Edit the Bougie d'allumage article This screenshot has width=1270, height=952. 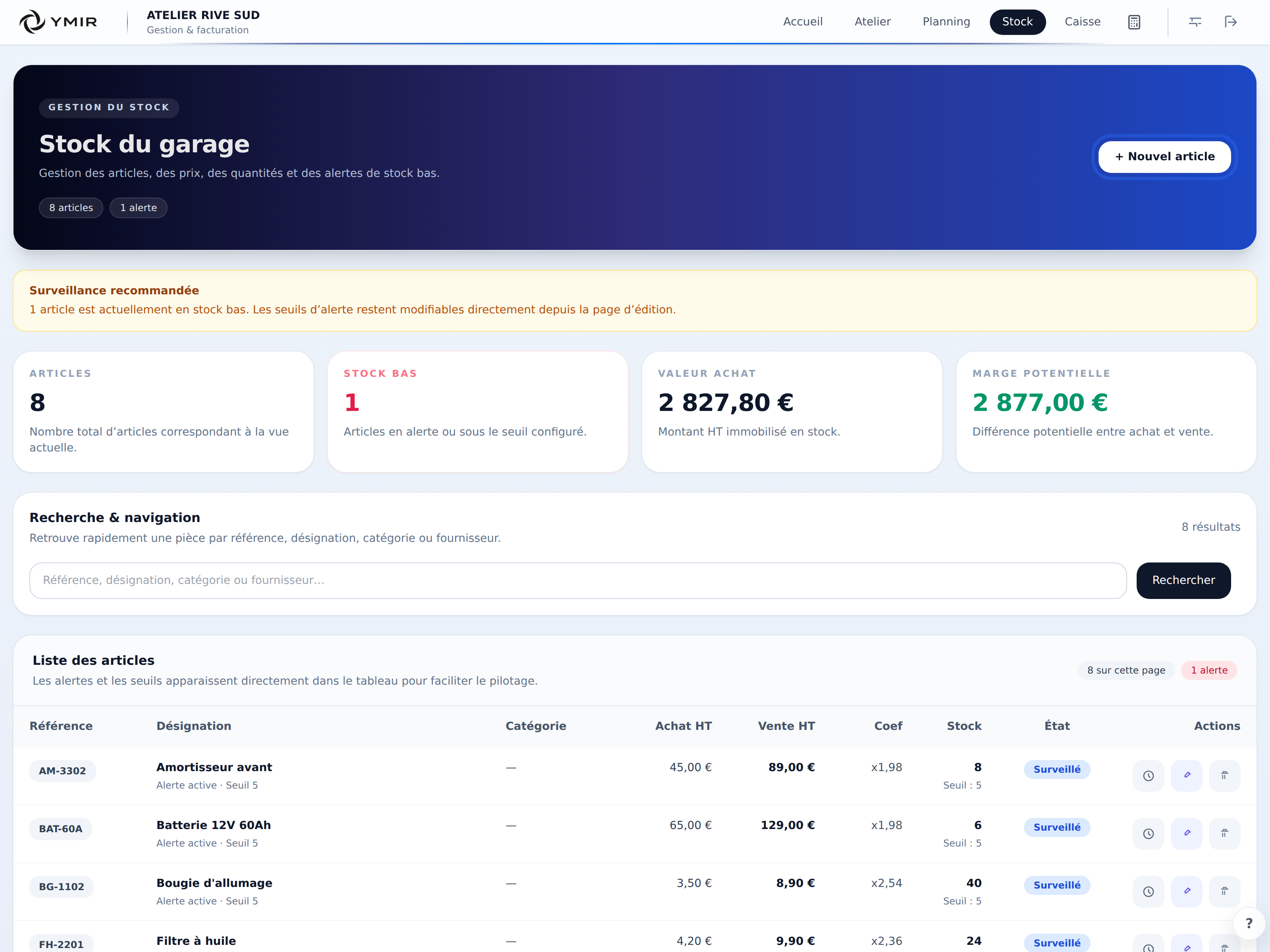(x=1187, y=892)
